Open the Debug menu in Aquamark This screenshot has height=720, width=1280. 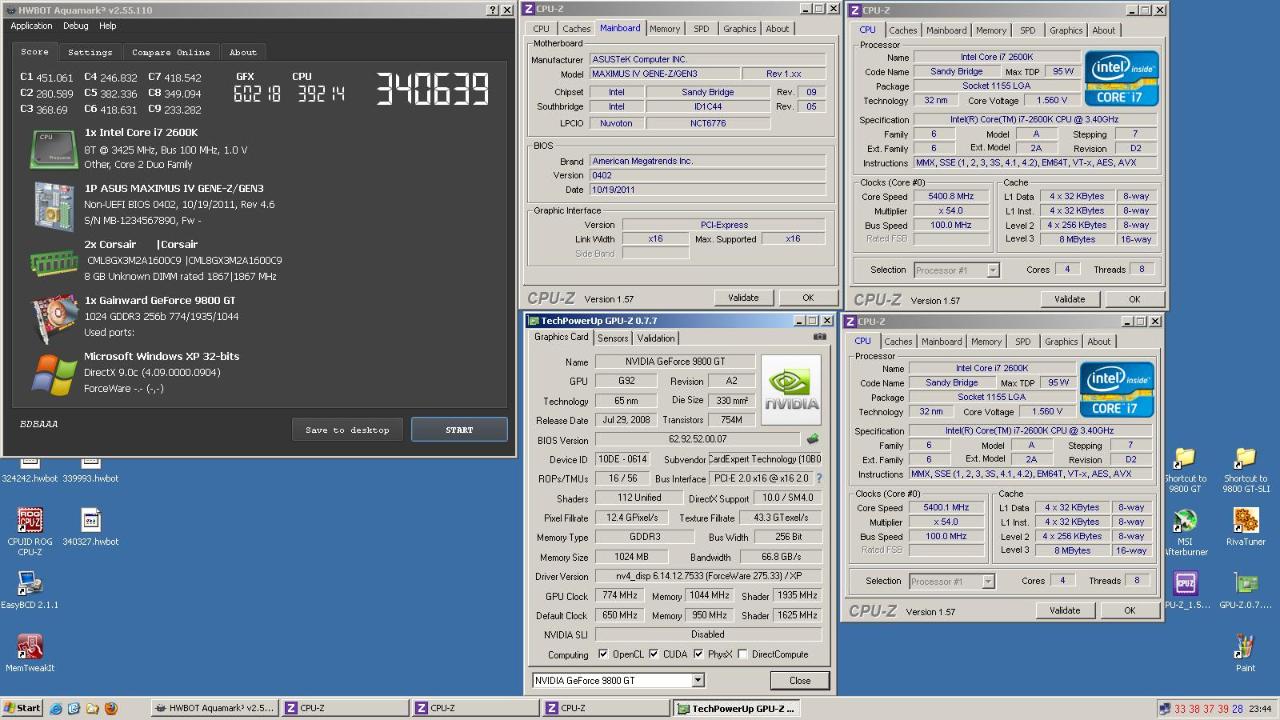pyautogui.click(x=76, y=26)
